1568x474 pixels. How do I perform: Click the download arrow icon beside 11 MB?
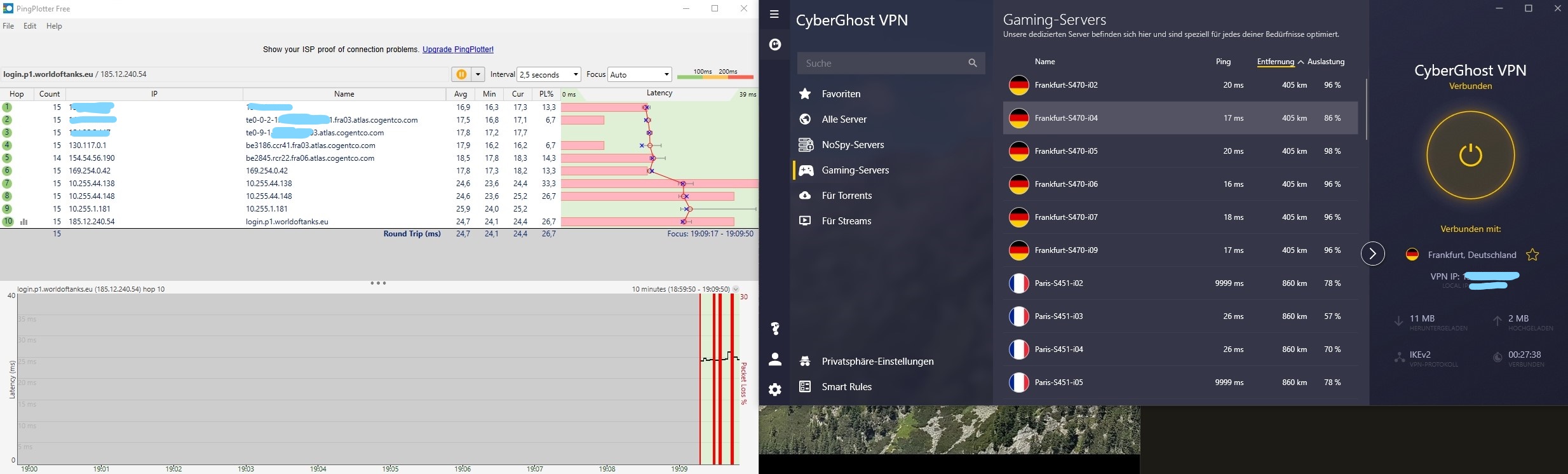1398,322
